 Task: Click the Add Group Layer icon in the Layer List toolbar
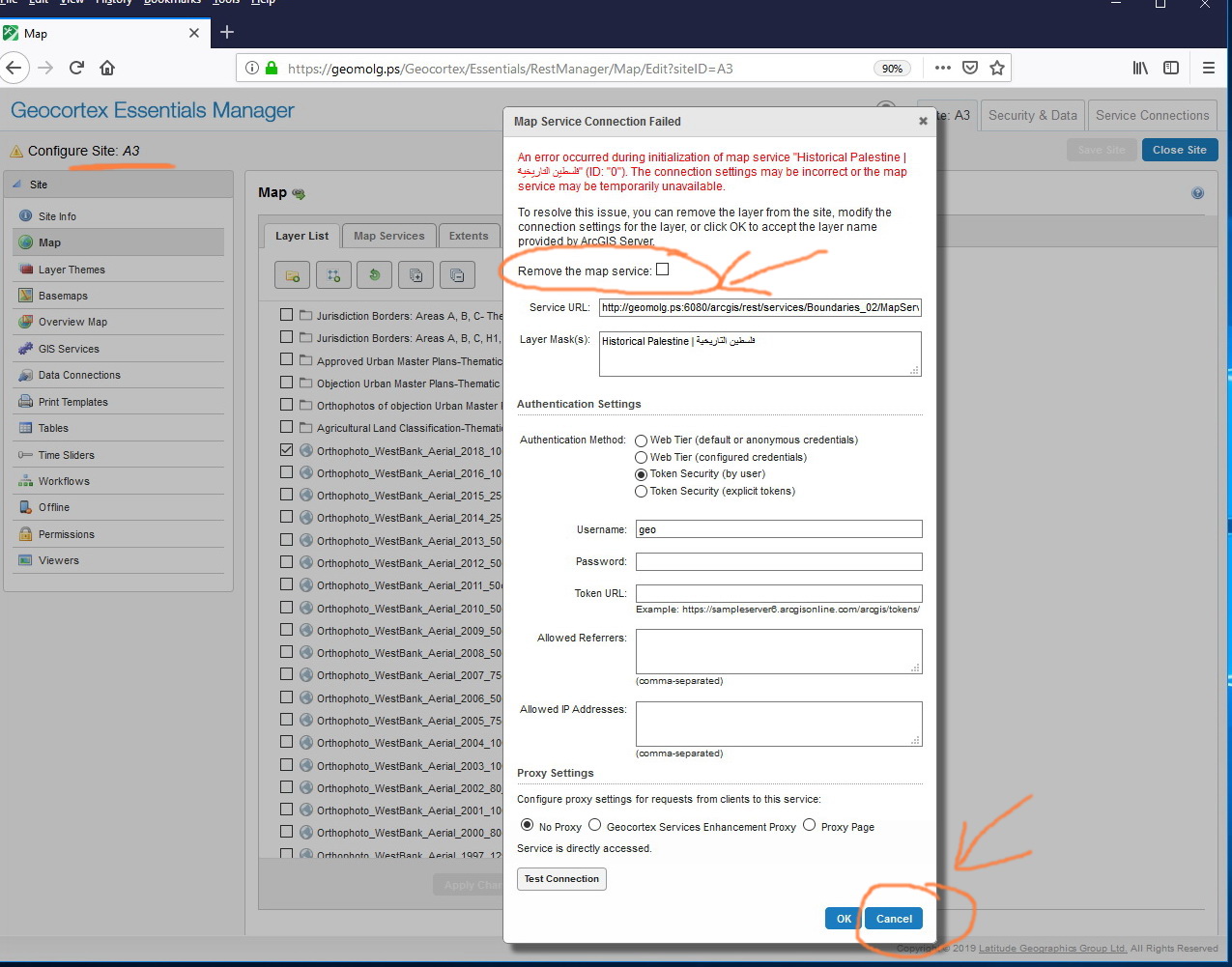point(333,275)
